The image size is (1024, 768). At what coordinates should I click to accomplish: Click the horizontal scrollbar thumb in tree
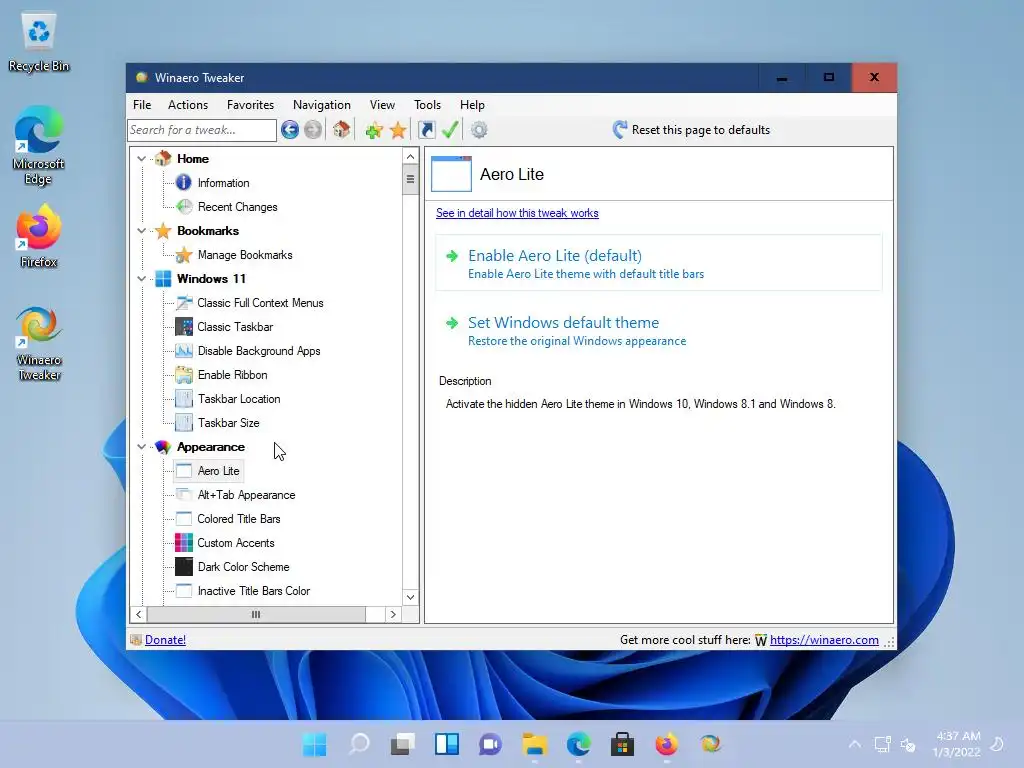(x=256, y=615)
